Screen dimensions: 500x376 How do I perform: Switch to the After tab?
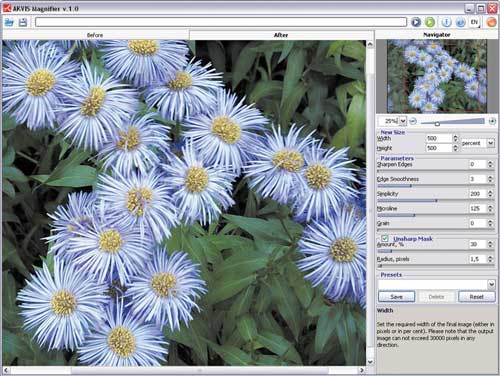click(281, 35)
